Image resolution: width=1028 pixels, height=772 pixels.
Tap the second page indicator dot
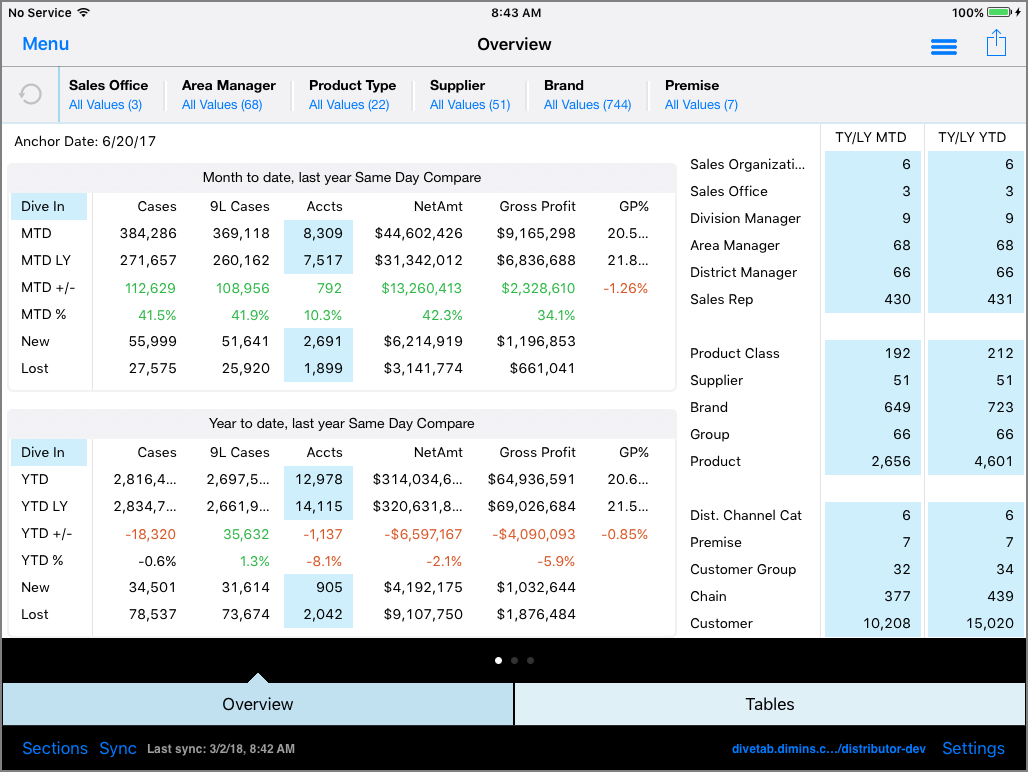[x=514, y=660]
